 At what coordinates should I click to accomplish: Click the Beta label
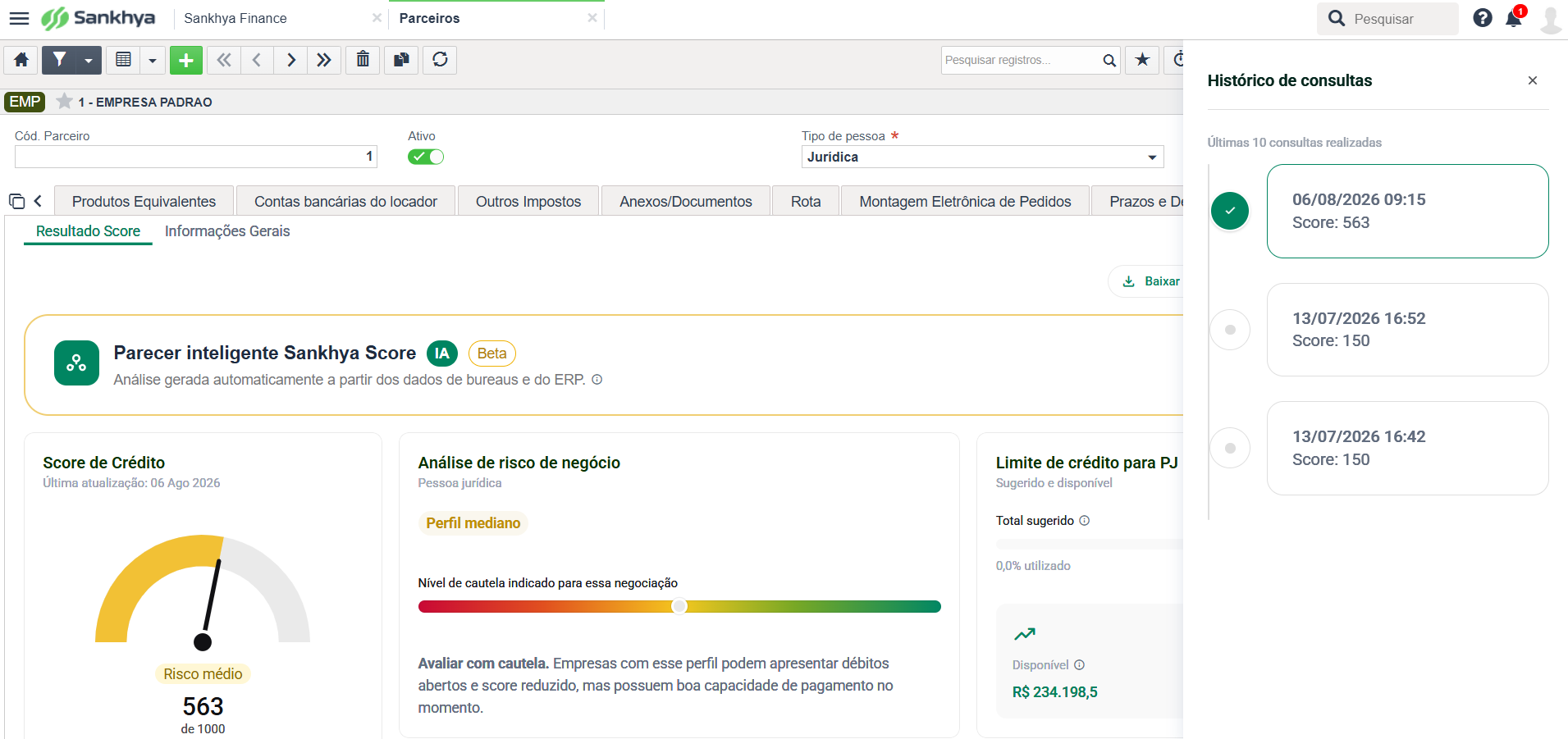coord(491,354)
